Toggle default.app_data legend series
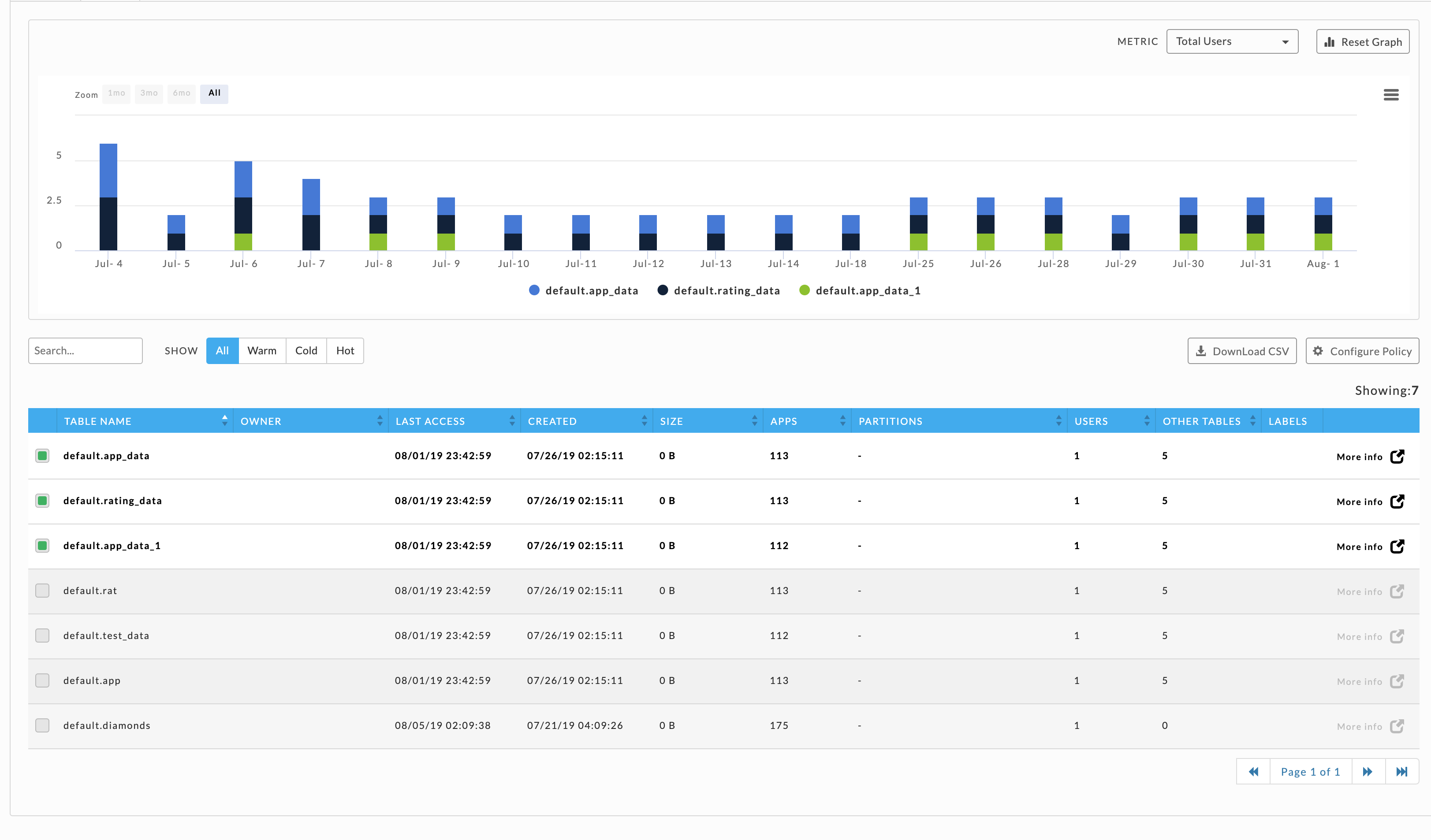This screenshot has width=1431, height=840. pos(583,290)
